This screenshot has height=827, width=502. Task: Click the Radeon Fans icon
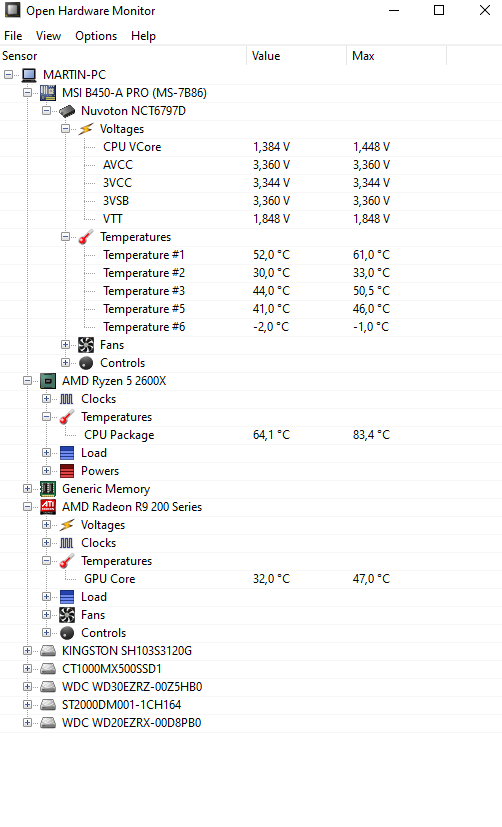click(x=67, y=615)
